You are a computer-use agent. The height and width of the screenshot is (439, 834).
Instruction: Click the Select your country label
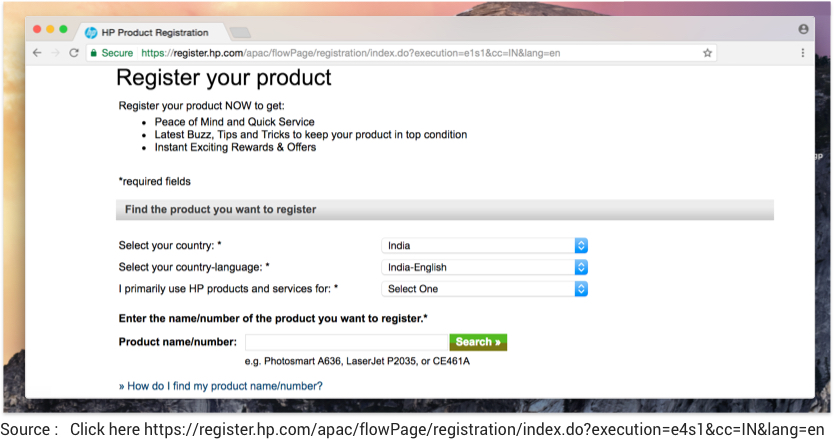pyautogui.click(x=170, y=245)
